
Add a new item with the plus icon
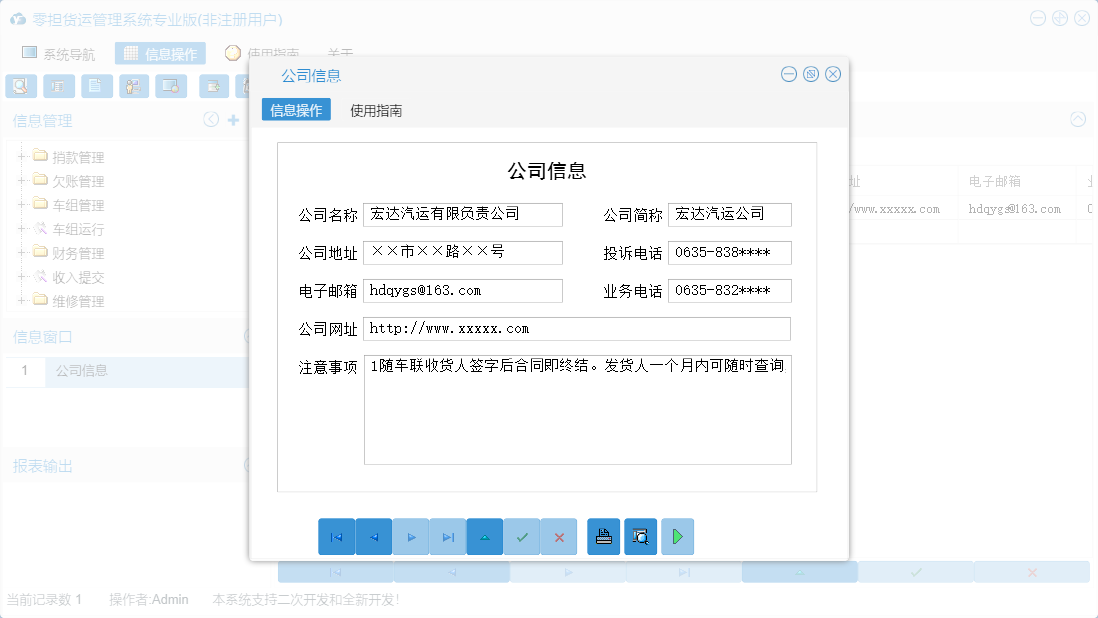pyautogui.click(x=232, y=119)
